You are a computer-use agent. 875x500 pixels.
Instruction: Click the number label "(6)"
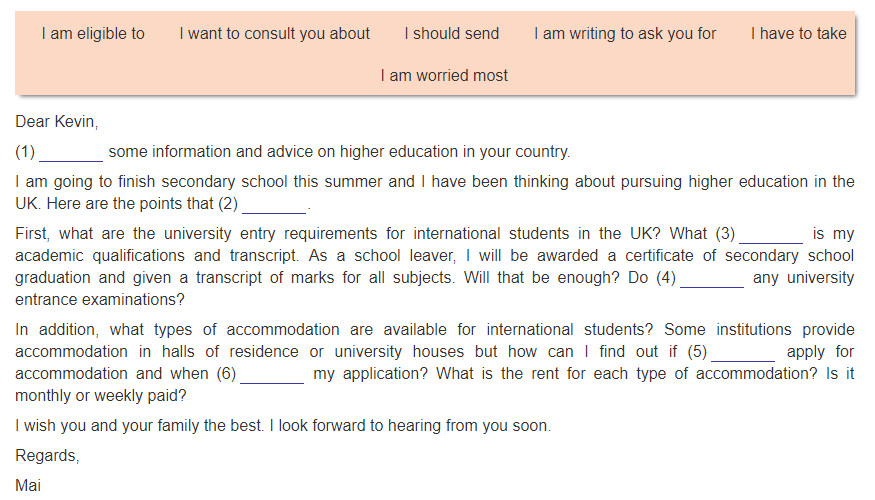227,373
